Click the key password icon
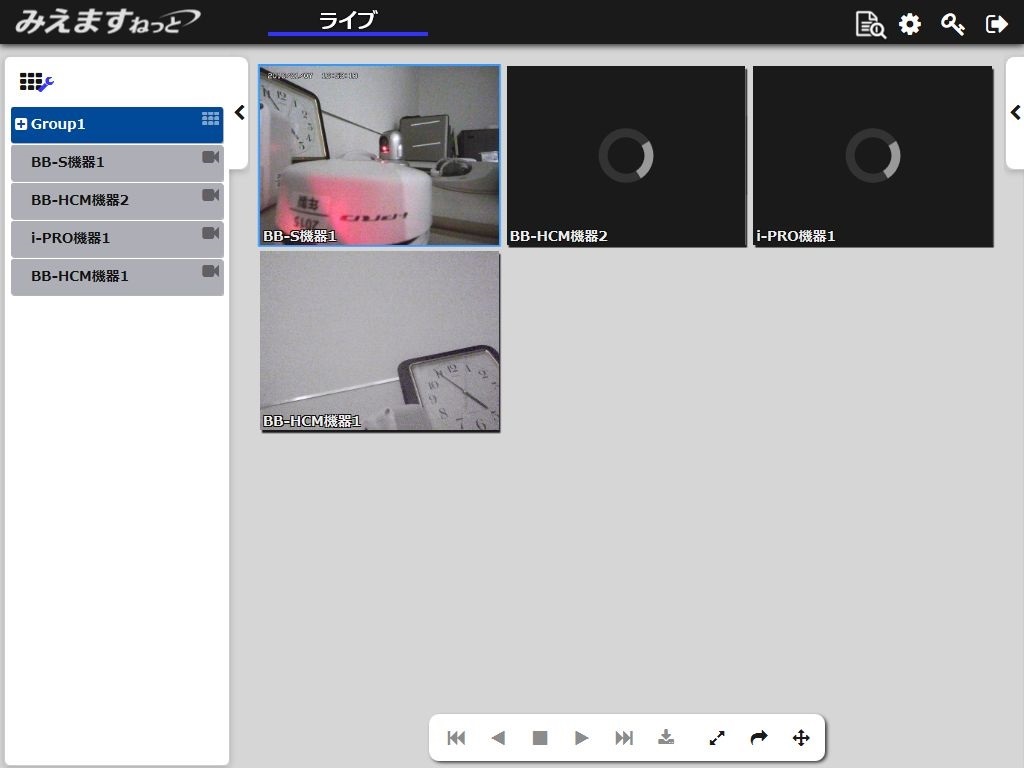Viewport: 1024px width, 768px height. point(953,24)
